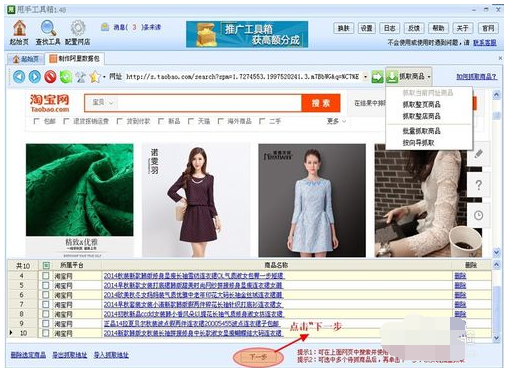Image resolution: width=505 pixels, height=368 pixels.
Task: Open the 宝贝 search type dropdown
Action: pos(103,103)
